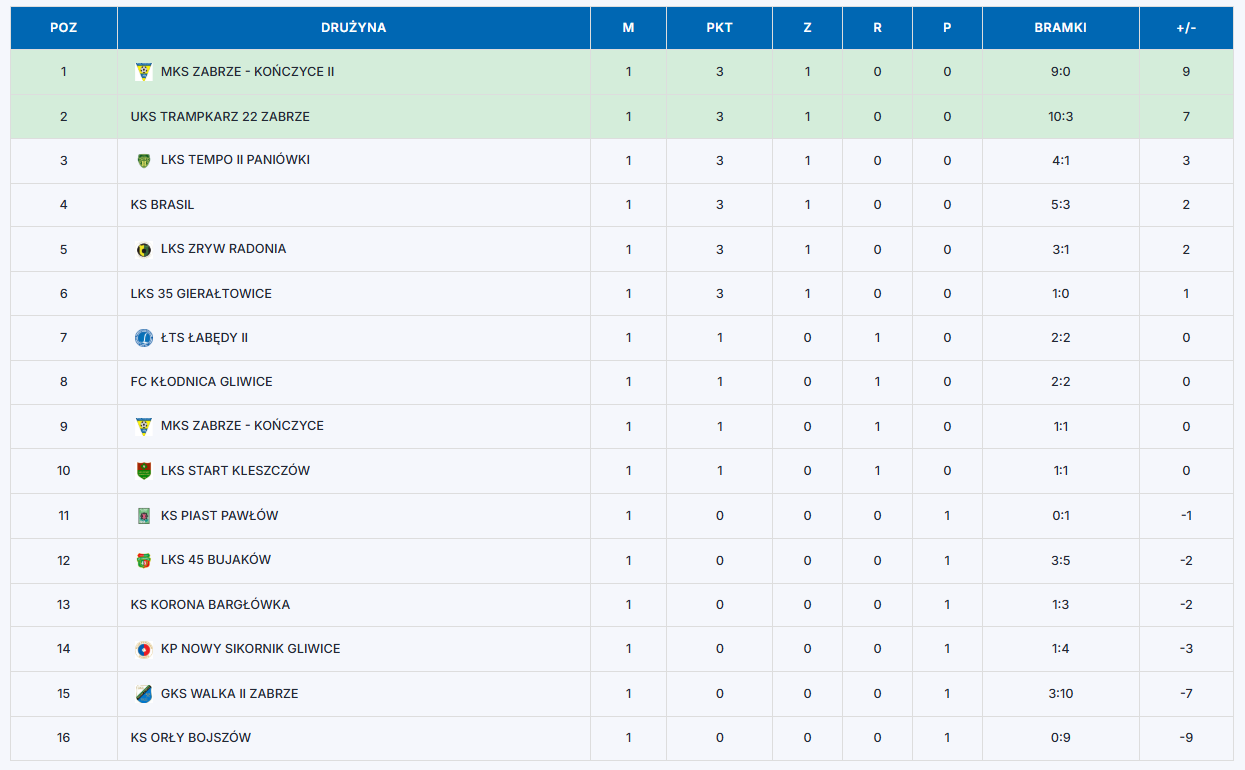This screenshot has height=770, width=1245.
Task: Click the KP Nowy Sikornik Gliwice badge
Action: (x=144, y=649)
